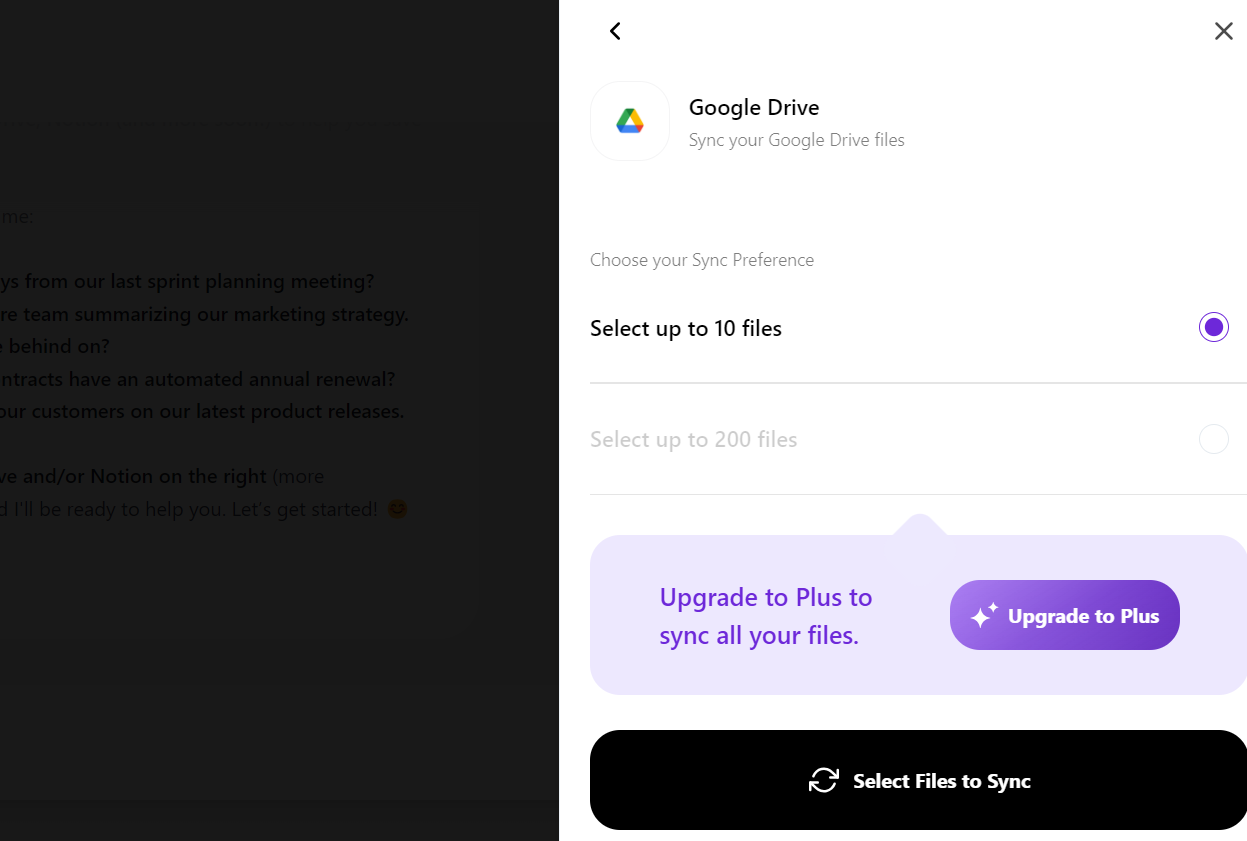
Task: Choose the "Select up to 200 files" label
Action: (694, 439)
